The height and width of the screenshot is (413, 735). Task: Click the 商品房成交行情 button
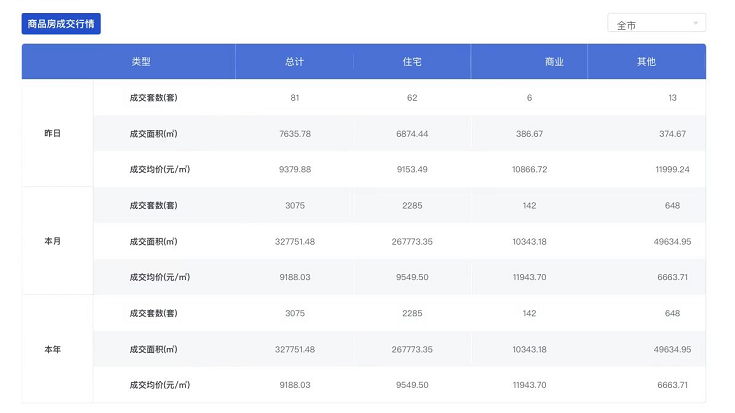click(x=61, y=24)
